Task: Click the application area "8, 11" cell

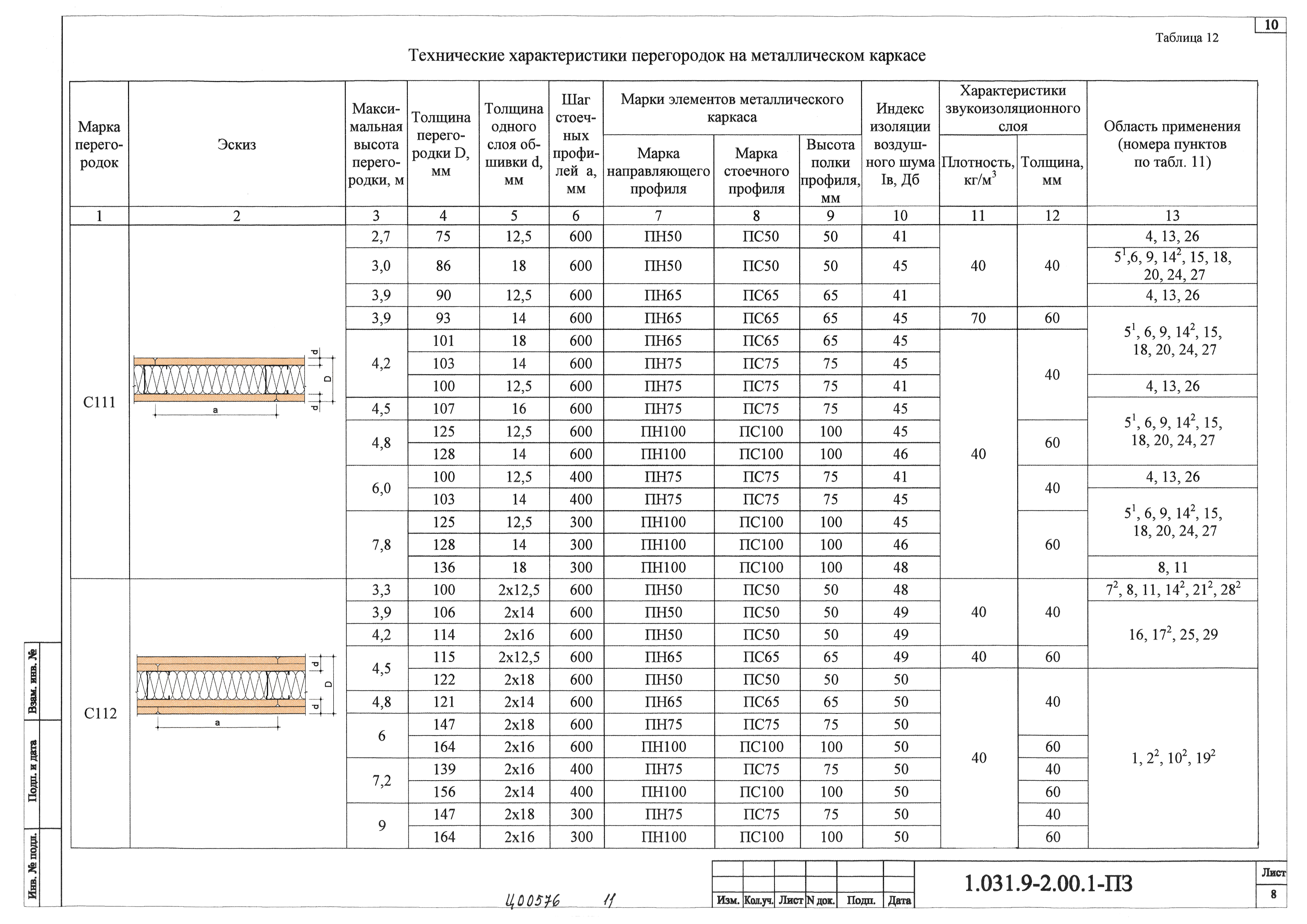Action: pyautogui.click(x=1172, y=567)
